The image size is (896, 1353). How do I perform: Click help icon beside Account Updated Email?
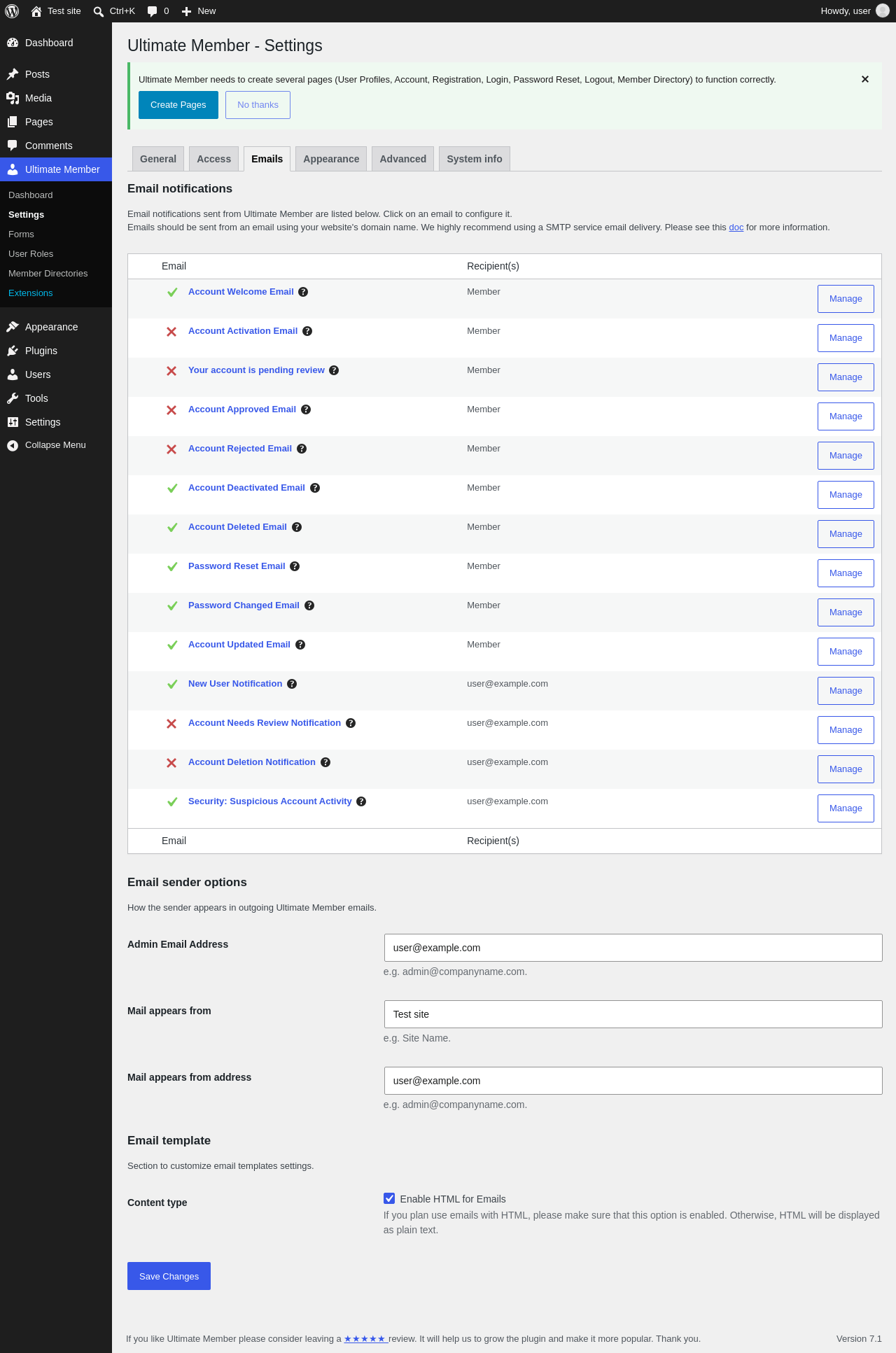click(x=300, y=645)
